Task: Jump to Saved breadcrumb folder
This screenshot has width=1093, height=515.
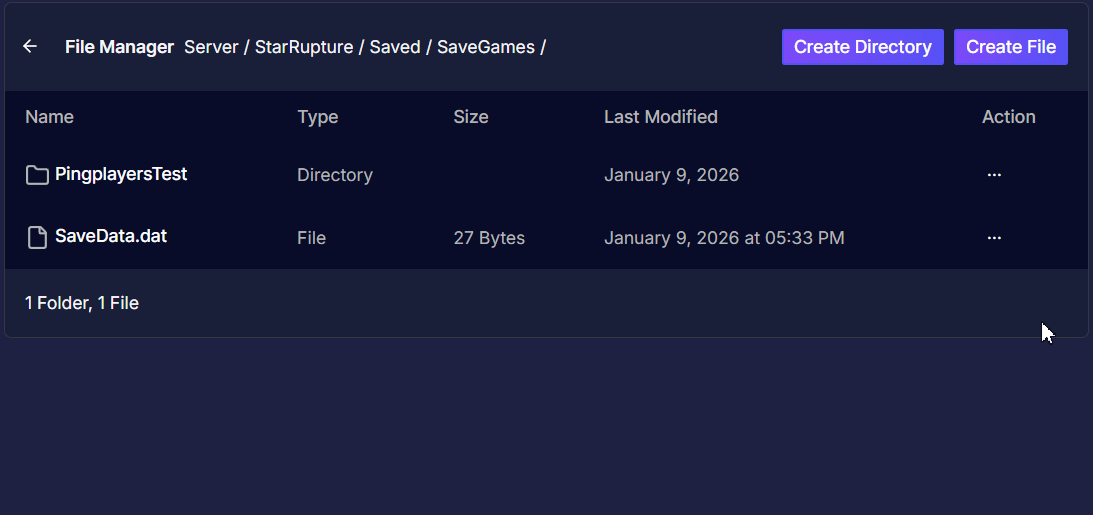Action: [395, 47]
